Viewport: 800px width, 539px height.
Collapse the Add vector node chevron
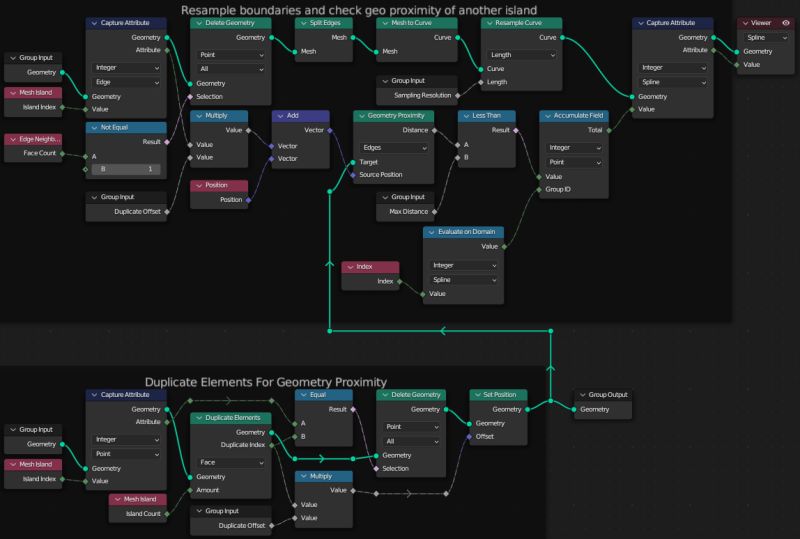[281, 116]
